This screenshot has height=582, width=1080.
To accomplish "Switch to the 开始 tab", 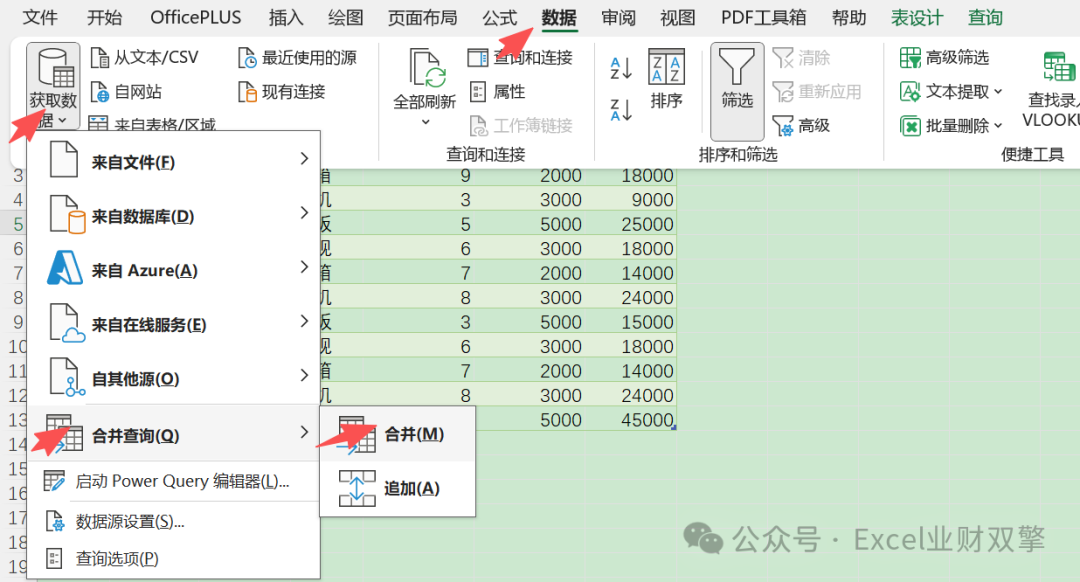I will click(x=105, y=17).
